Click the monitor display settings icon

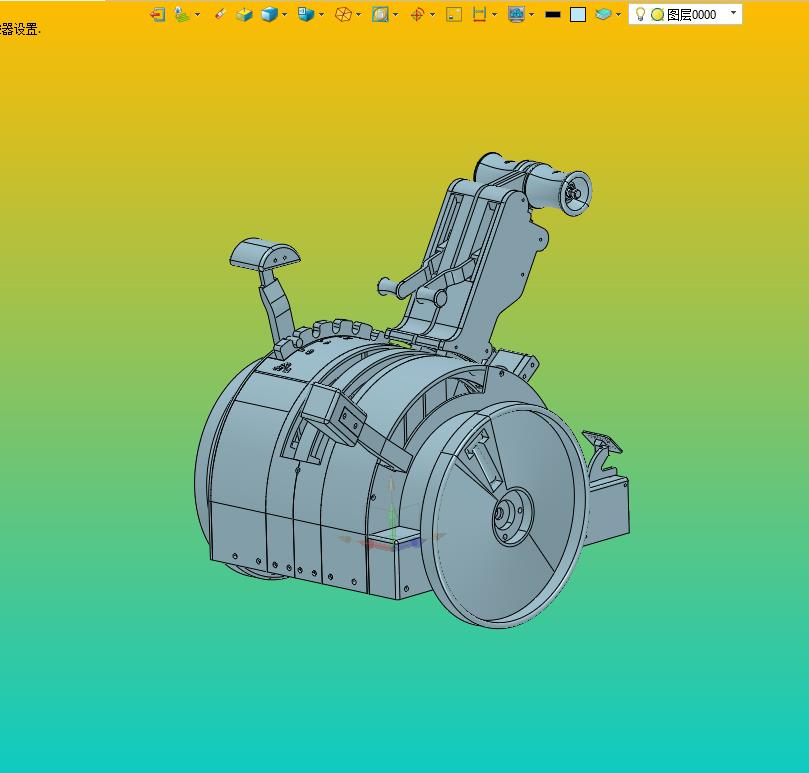(x=516, y=14)
